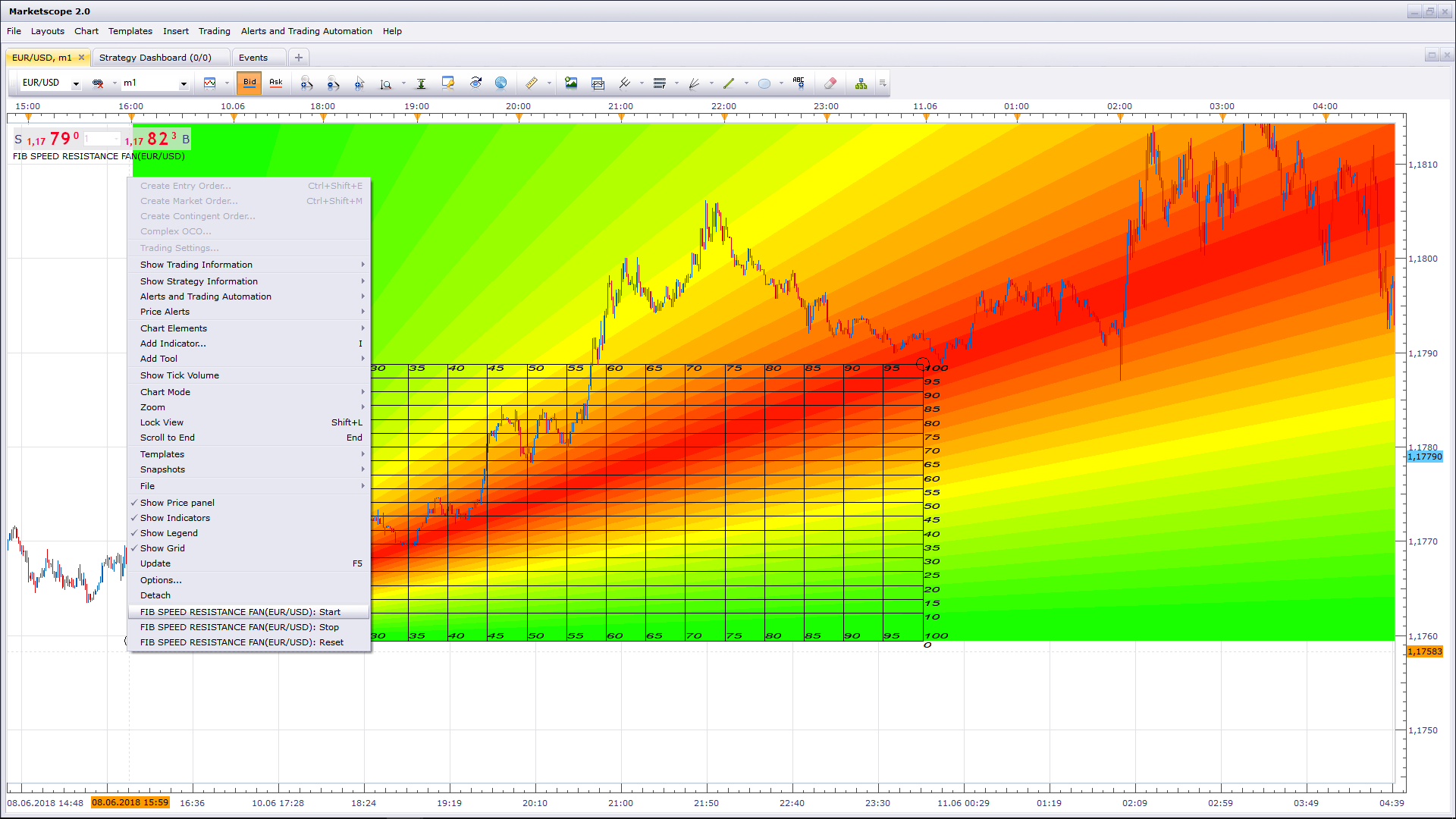The image size is (1456, 819).
Task: Click the 1,17790 price label on axis
Action: pos(1425,457)
